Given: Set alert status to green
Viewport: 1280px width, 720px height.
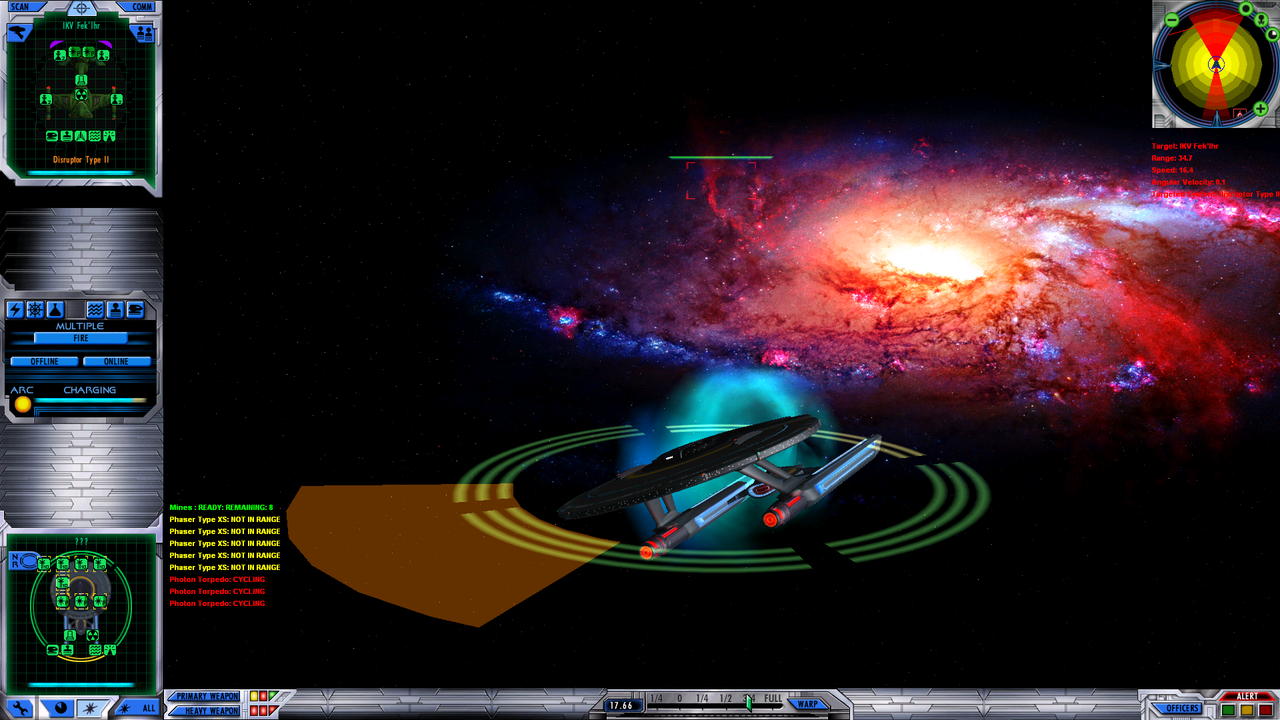Looking at the screenshot, I should (x=1228, y=711).
